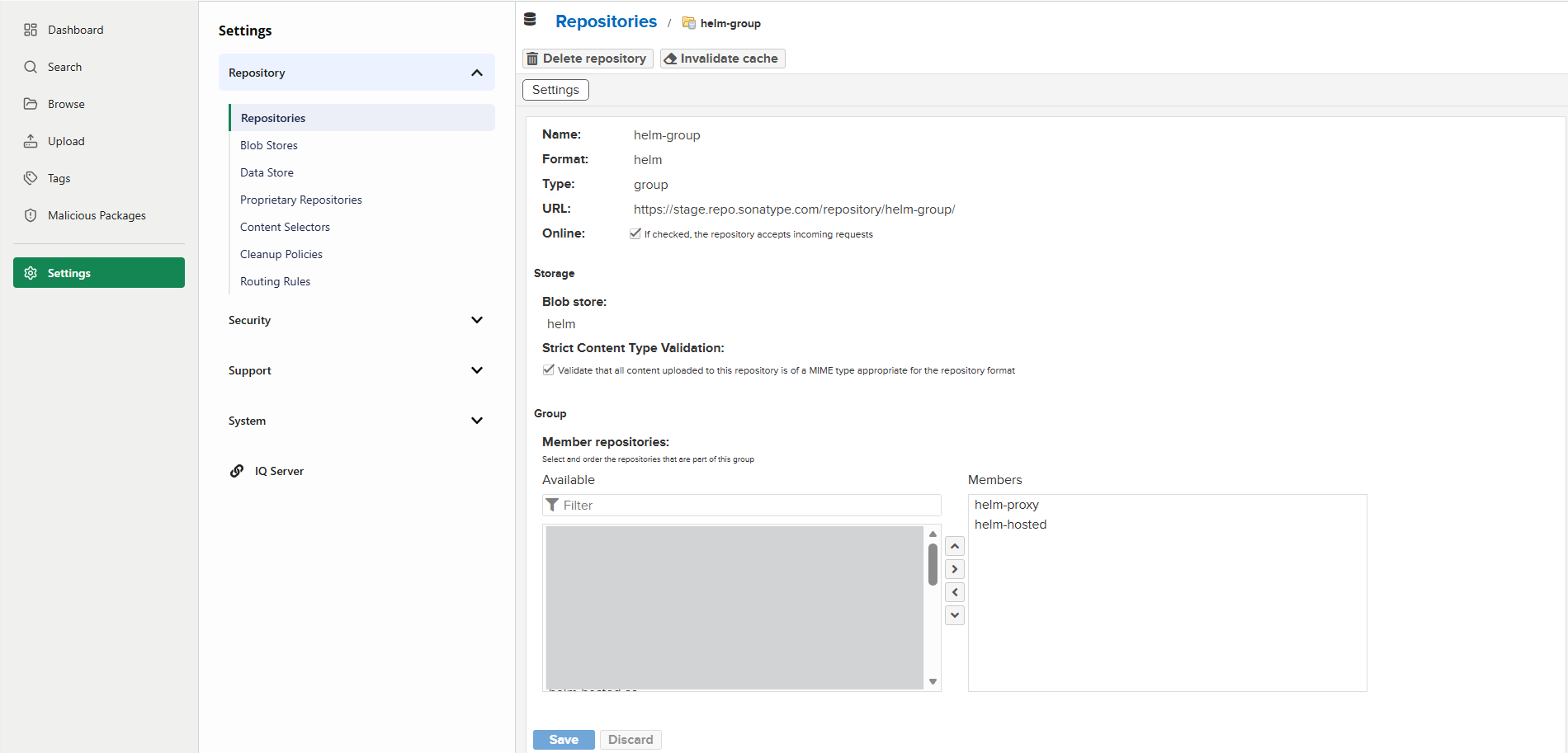Click Invalidate cache button
Viewport: 1568px width, 753px height.
pos(722,59)
